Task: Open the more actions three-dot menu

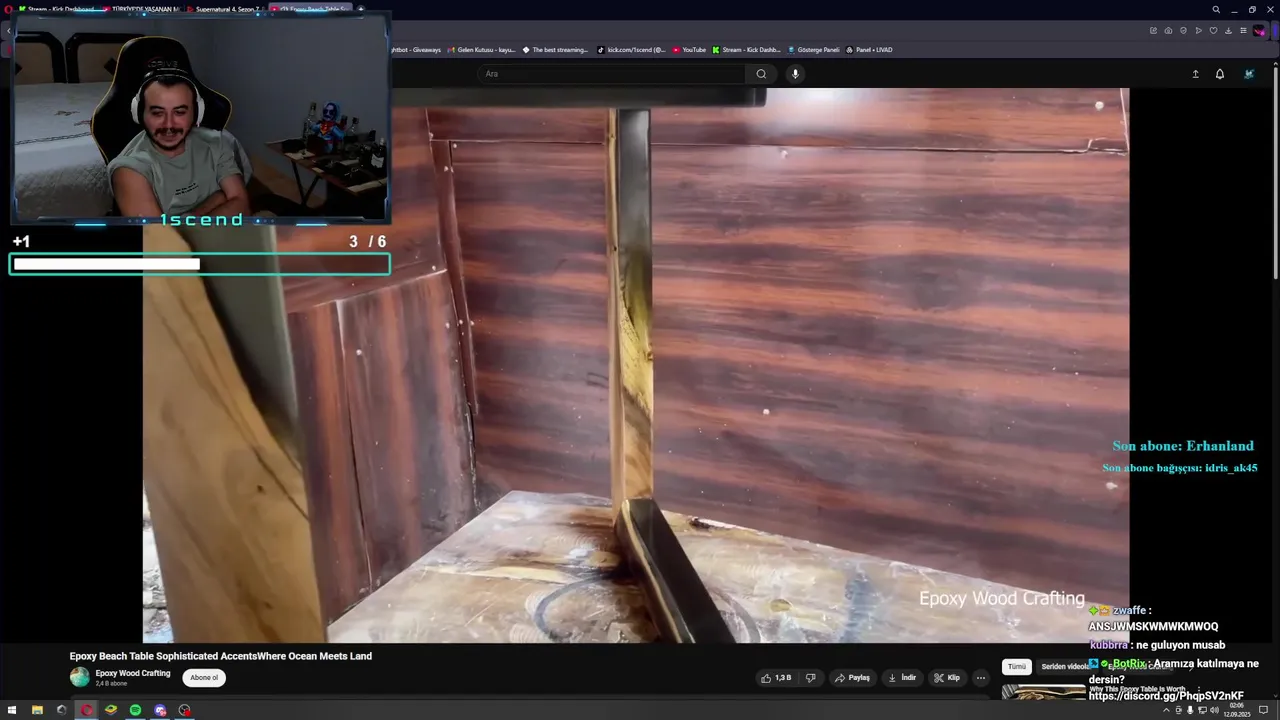Action: point(981,678)
